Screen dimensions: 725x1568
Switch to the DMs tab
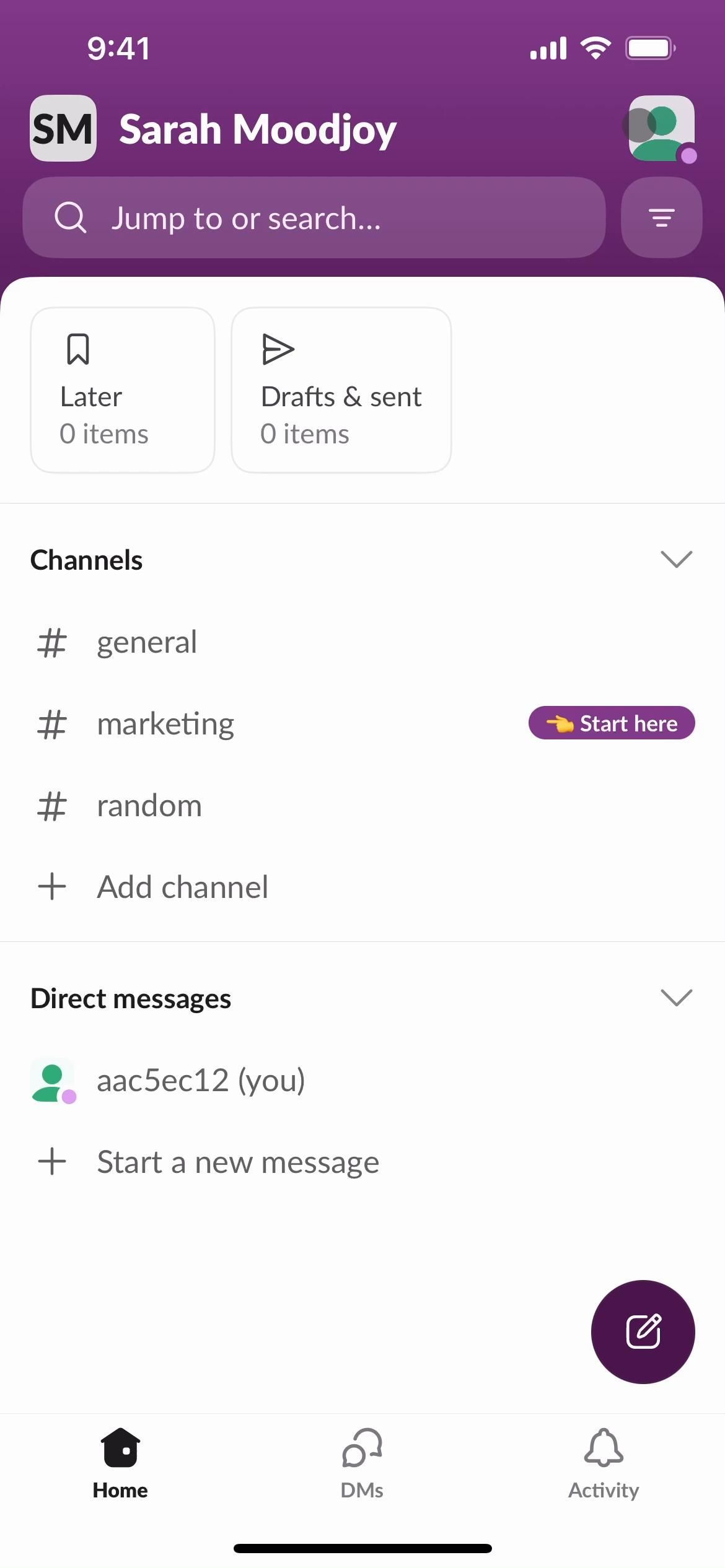click(x=362, y=1463)
